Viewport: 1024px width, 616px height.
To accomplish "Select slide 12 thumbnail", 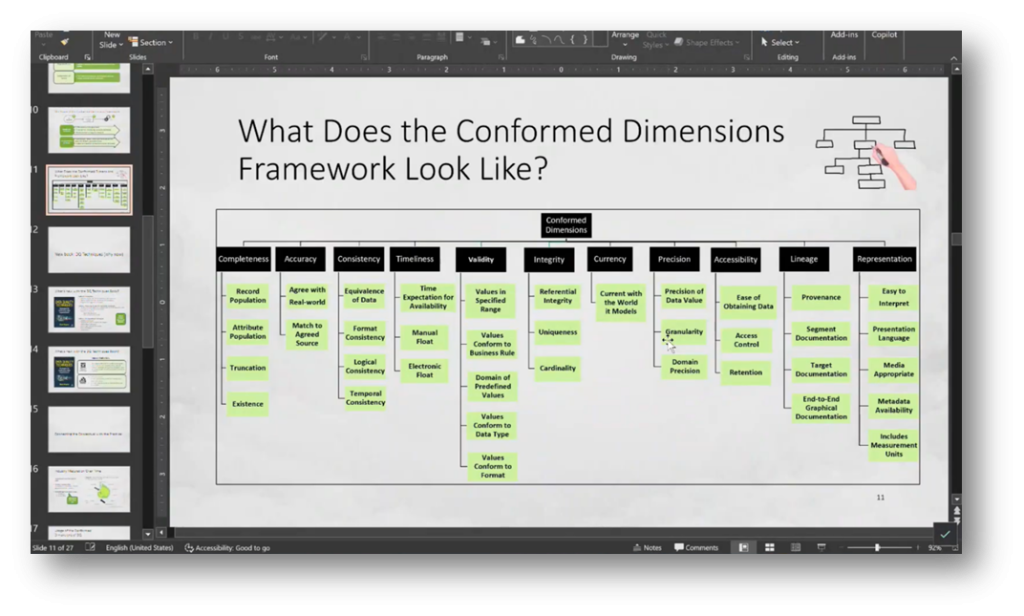I will (89, 250).
